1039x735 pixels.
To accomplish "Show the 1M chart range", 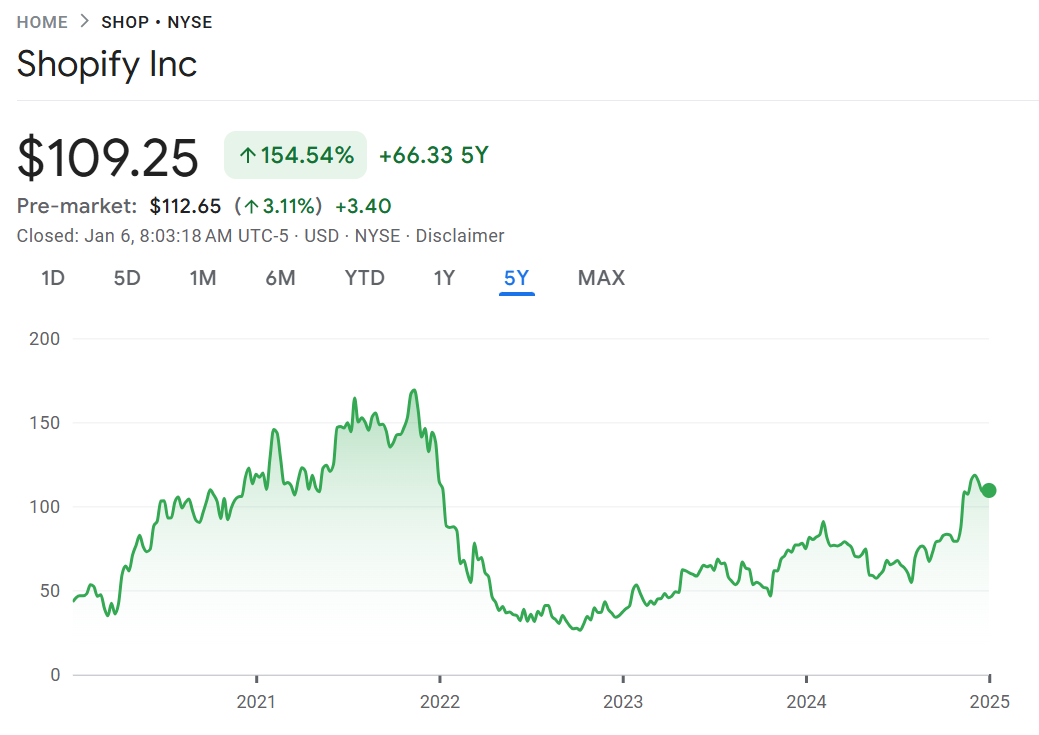I will (203, 278).
